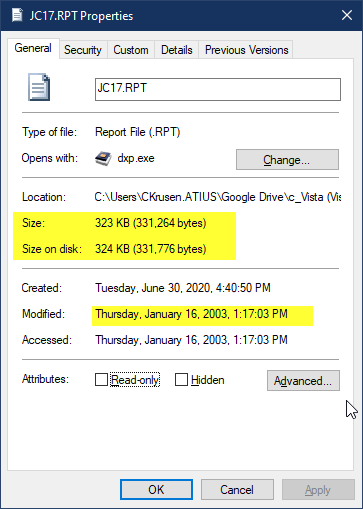Tick the Hidden attribute checkbox
The width and height of the screenshot is (363, 509).
(x=181, y=379)
